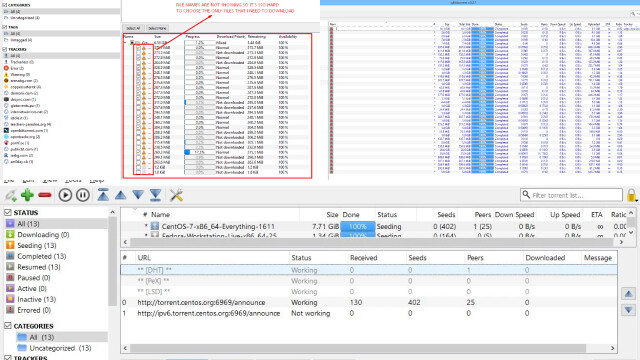Click left scroll arrow under tracker list
Image resolution: width=640 pixels, height=360 pixels.
click(x=125, y=348)
